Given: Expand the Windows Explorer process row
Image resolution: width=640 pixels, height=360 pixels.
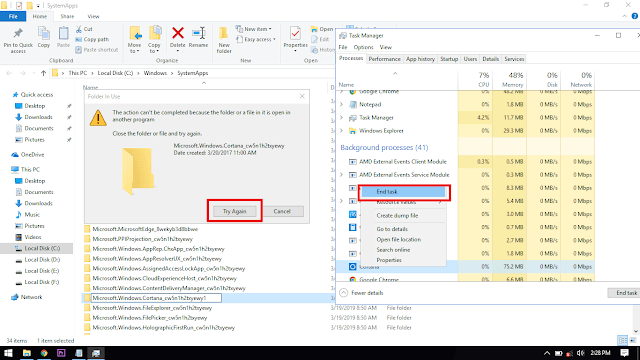Looking at the screenshot, I should pos(342,131).
